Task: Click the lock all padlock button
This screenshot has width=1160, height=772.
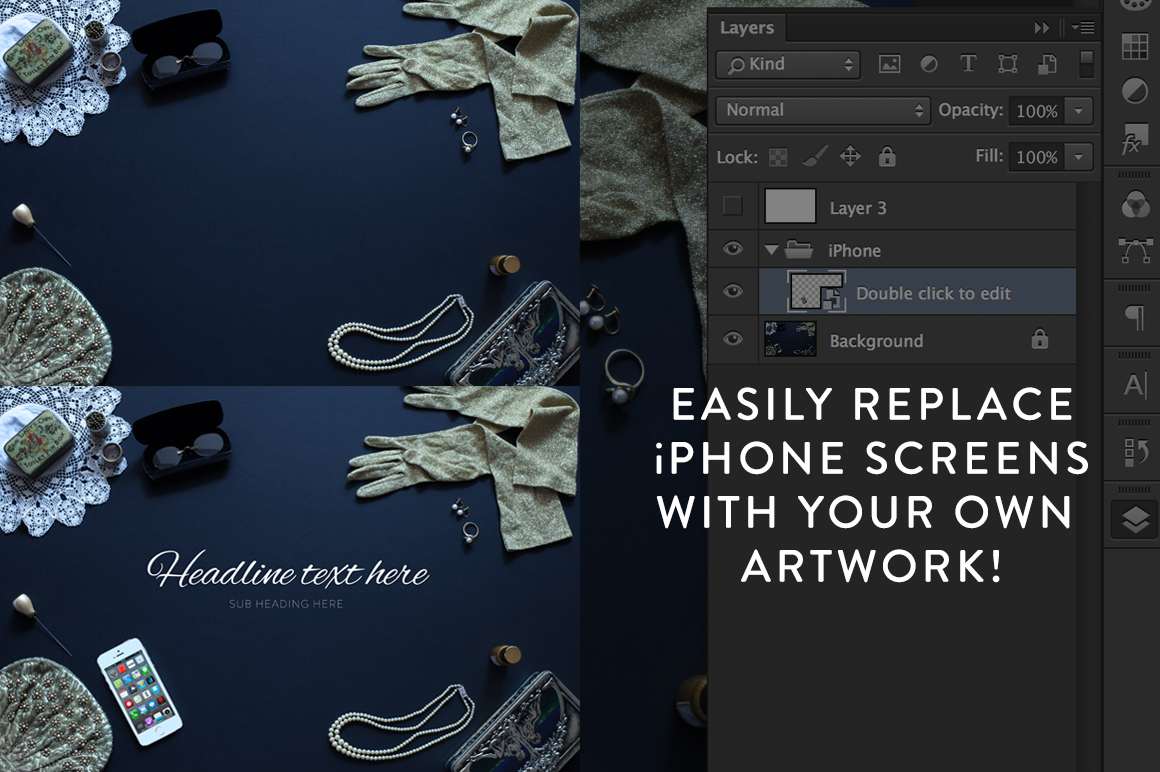Action: coord(887,157)
